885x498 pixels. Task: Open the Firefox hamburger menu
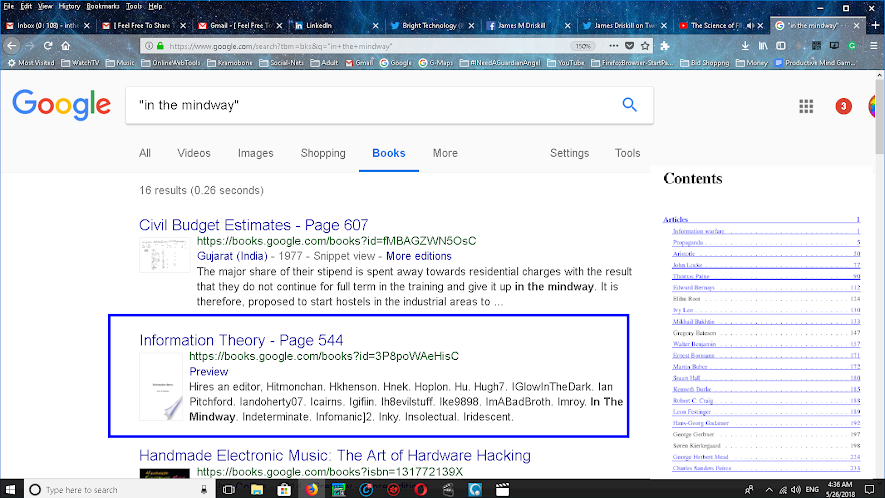tap(873, 46)
